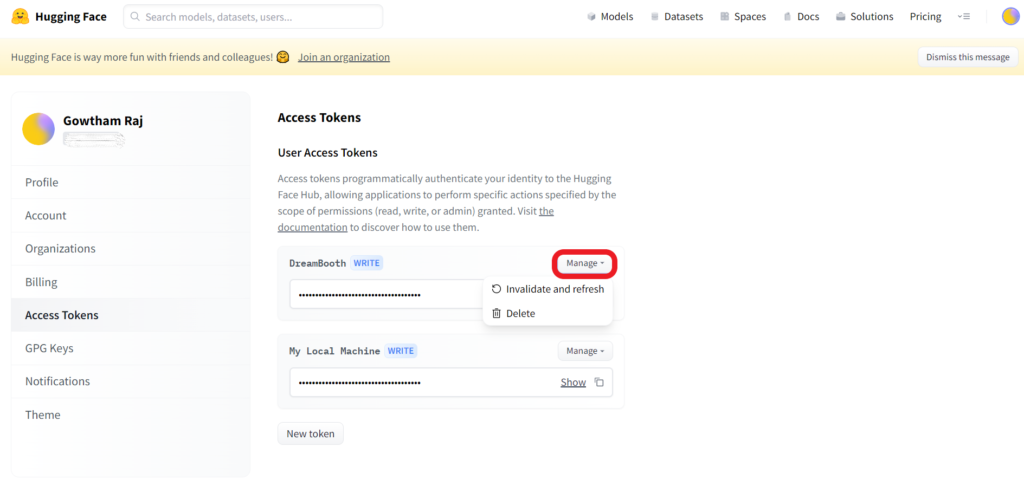Open user avatar menu in top bar
The height and width of the screenshot is (492, 1024).
1010,16
